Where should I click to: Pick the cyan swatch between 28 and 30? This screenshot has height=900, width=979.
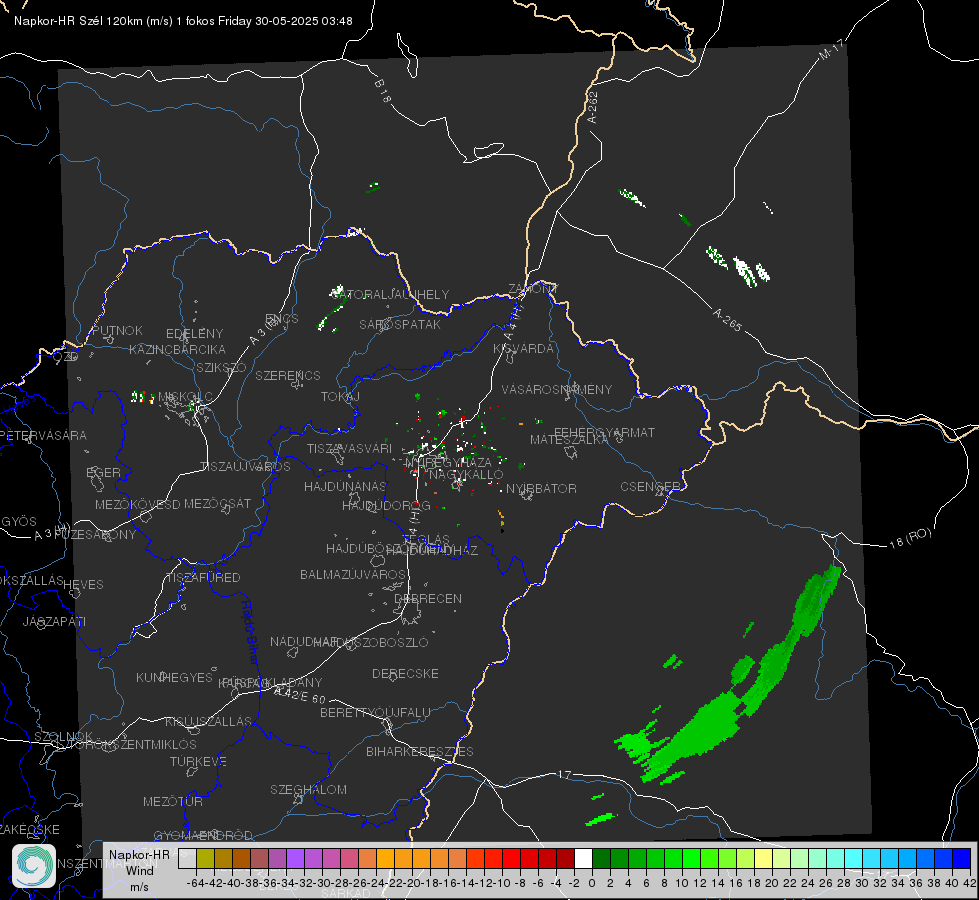point(854,858)
